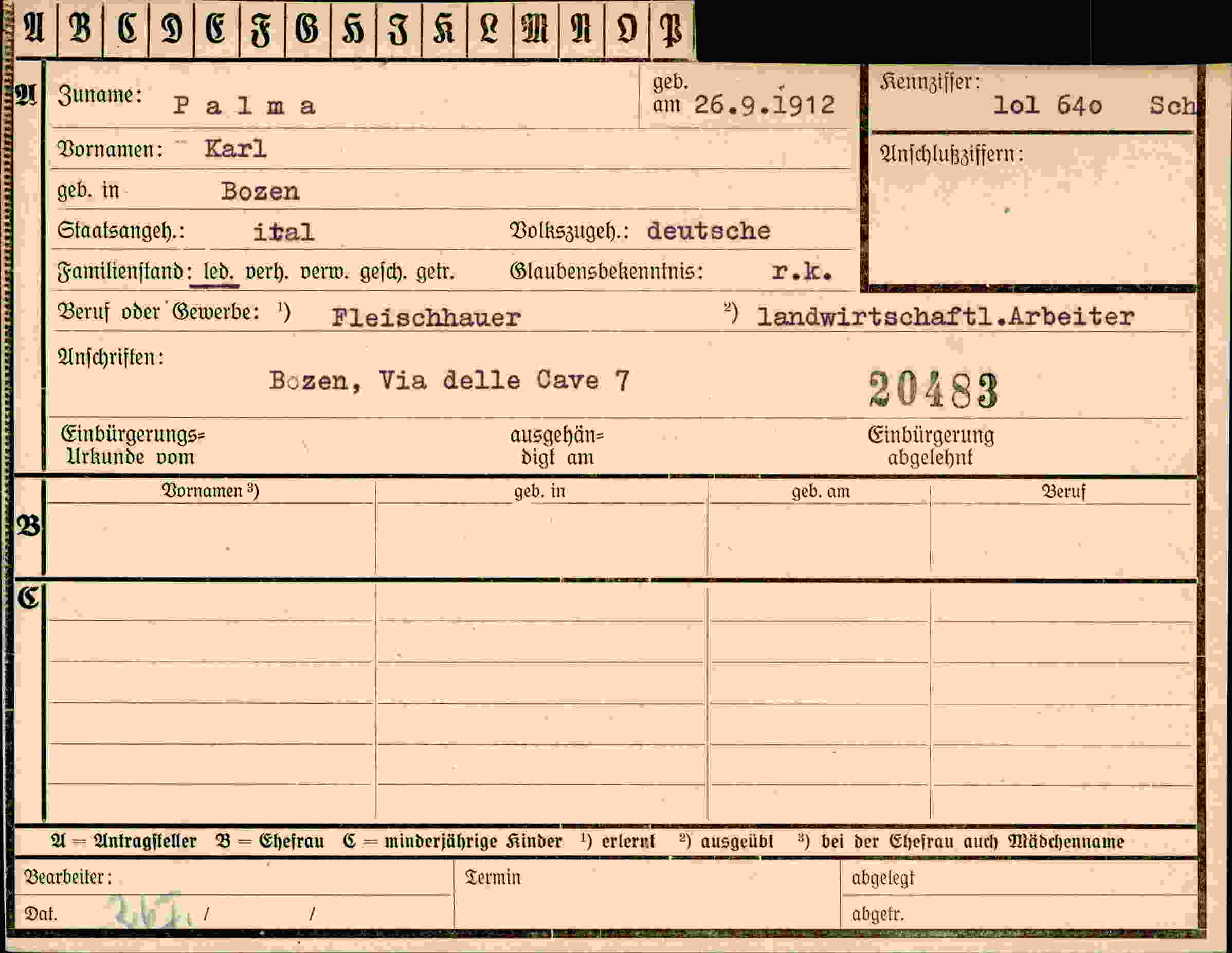Click the 'Vornamen 3)' column header
Viewport: 1232px width, 953px height.
210,491
